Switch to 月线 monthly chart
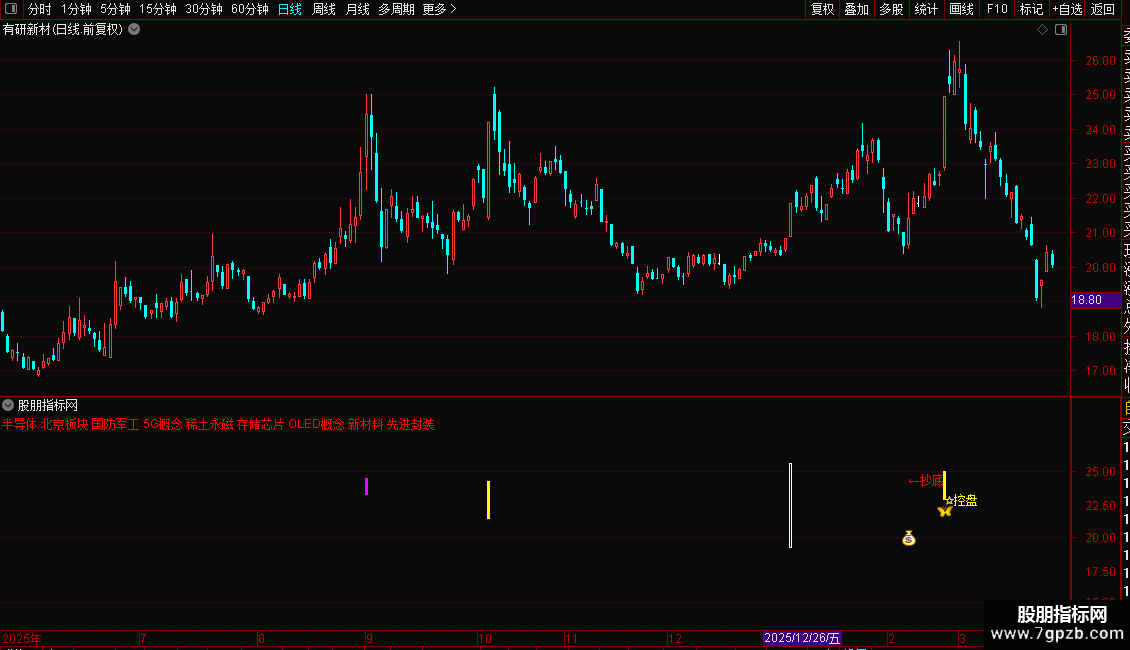 click(357, 9)
